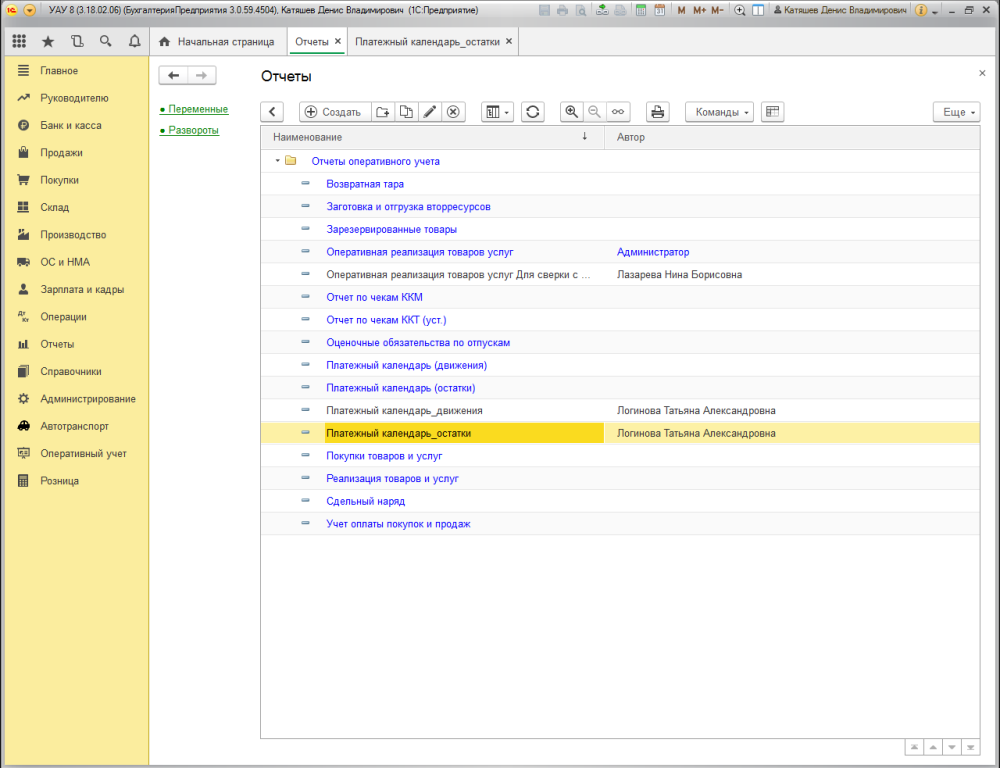Select Платежный календарь (движения) row
The height and width of the screenshot is (768, 1000).
pos(620,365)
